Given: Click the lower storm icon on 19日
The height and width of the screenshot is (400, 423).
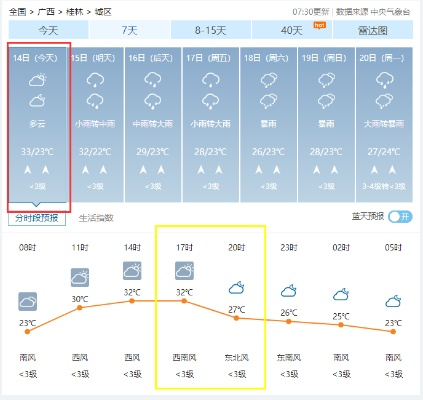Looking at the screenshot, I should pyautogui.click(x=326, y=101).
